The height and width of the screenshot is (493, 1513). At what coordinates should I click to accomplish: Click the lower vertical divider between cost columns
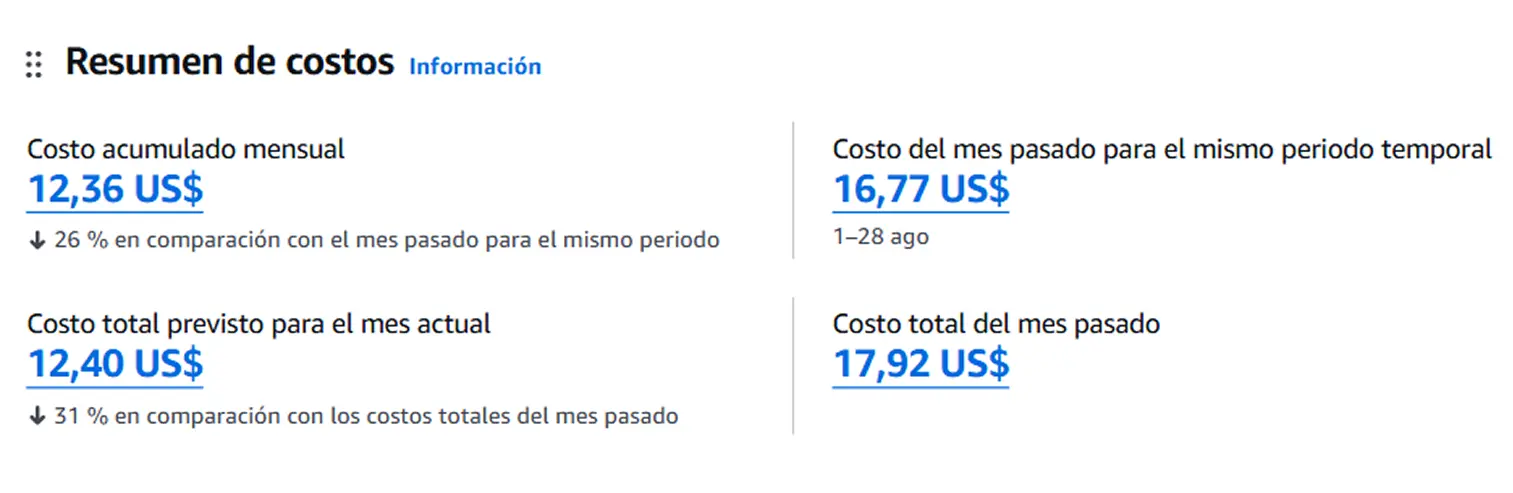pyautogui.click(x=793, y=365)
